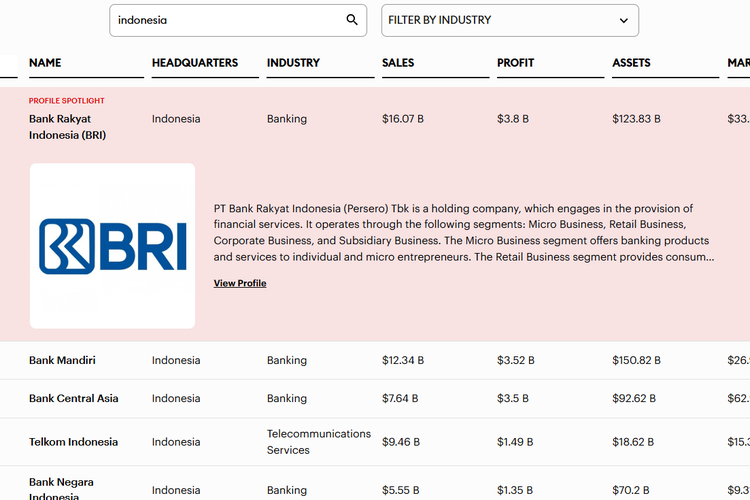Image resolution: width=750 pixels, height=500 pixels.
Task: Click Bank Rakyat Indonesia (BRI) name
Action: 67,126
